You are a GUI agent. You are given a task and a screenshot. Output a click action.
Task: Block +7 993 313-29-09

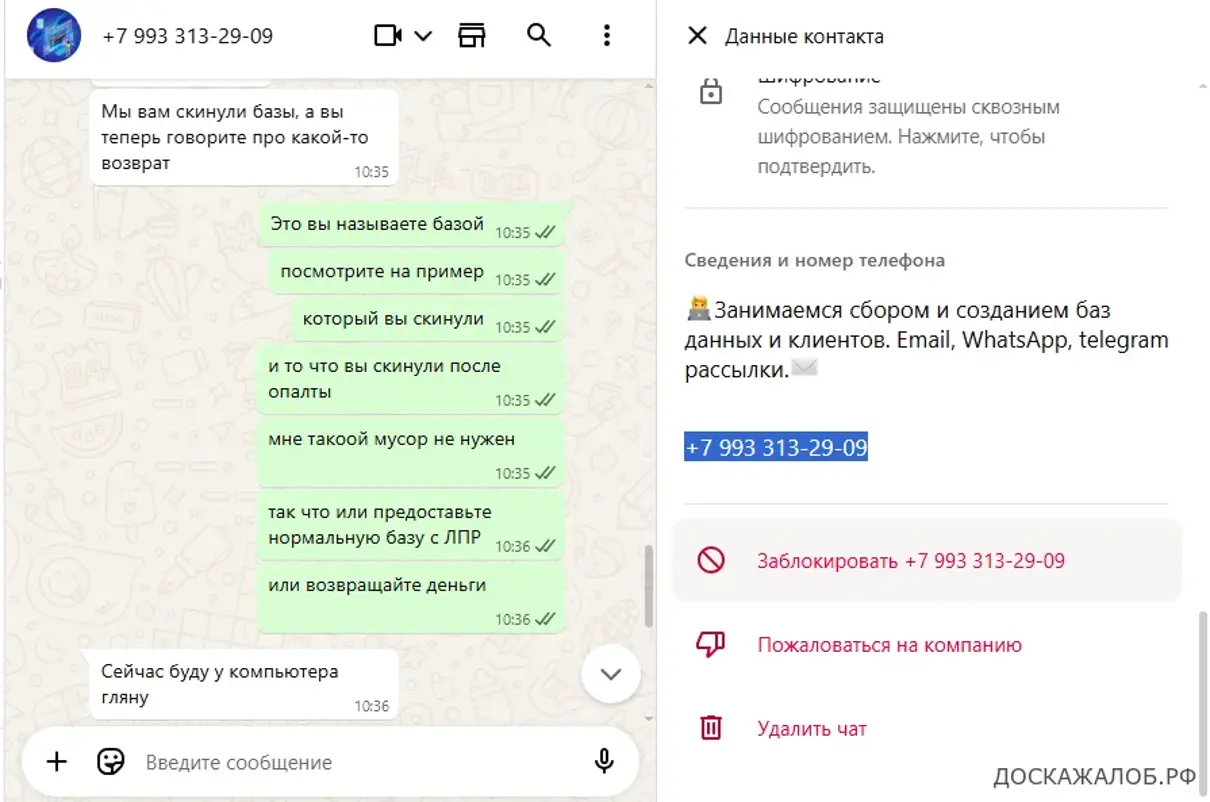(927, 560)
